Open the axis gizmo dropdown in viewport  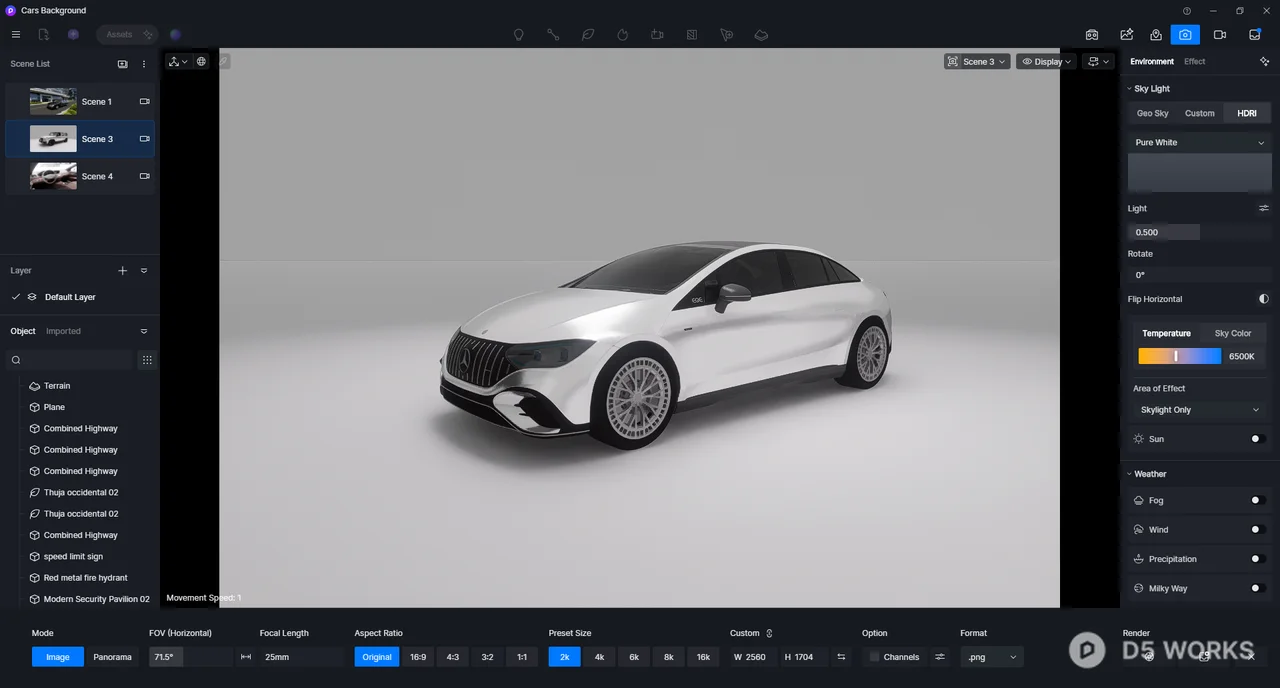click(x=178, y=61)
